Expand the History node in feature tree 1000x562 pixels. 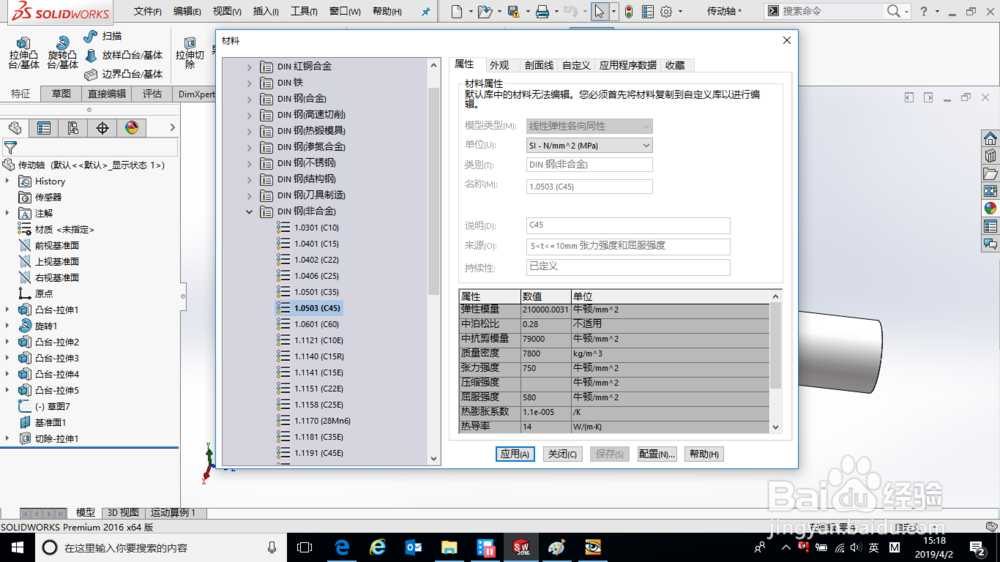8,181
